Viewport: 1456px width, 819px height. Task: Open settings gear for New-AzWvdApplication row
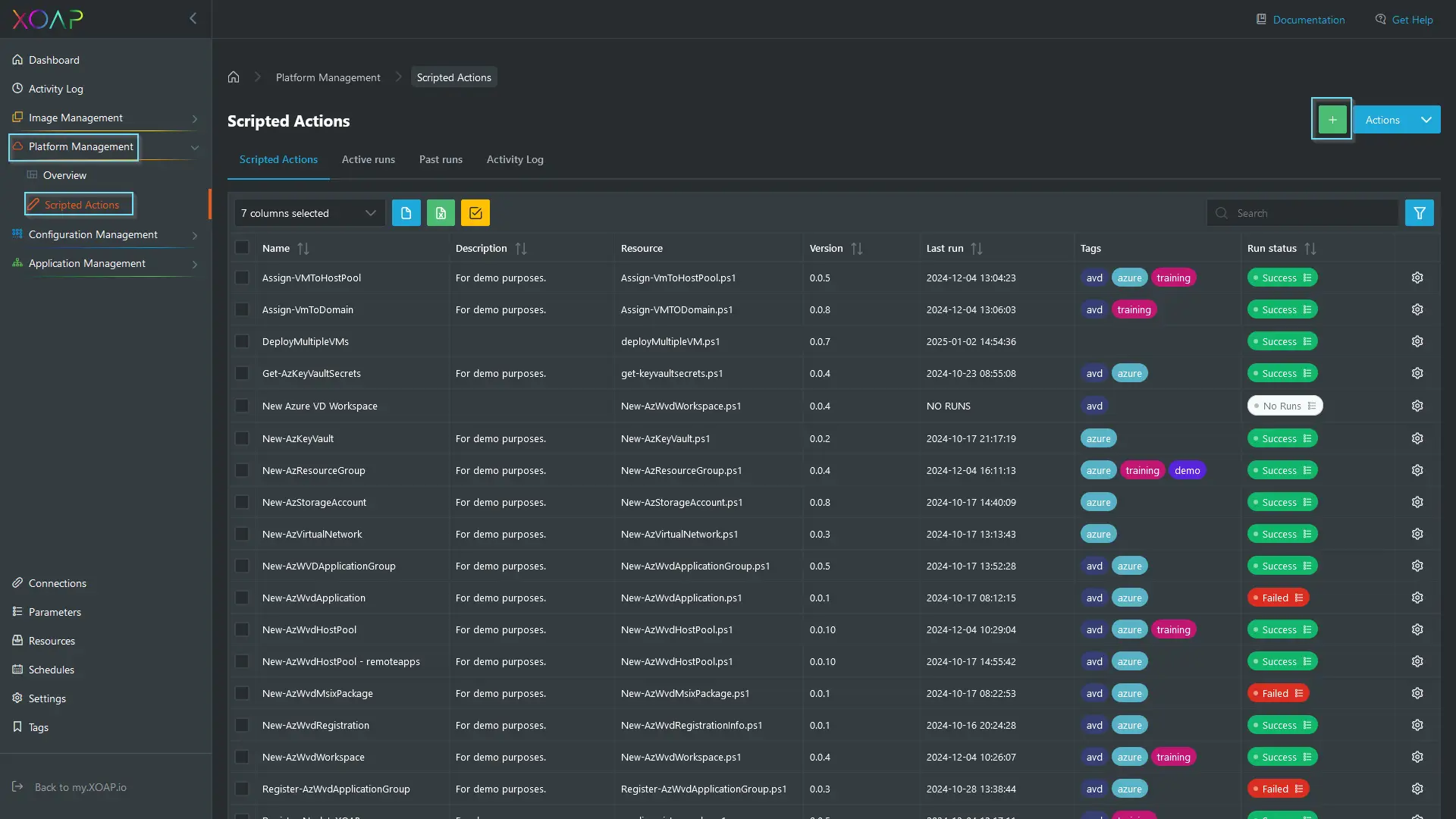tap(1417, 598)
